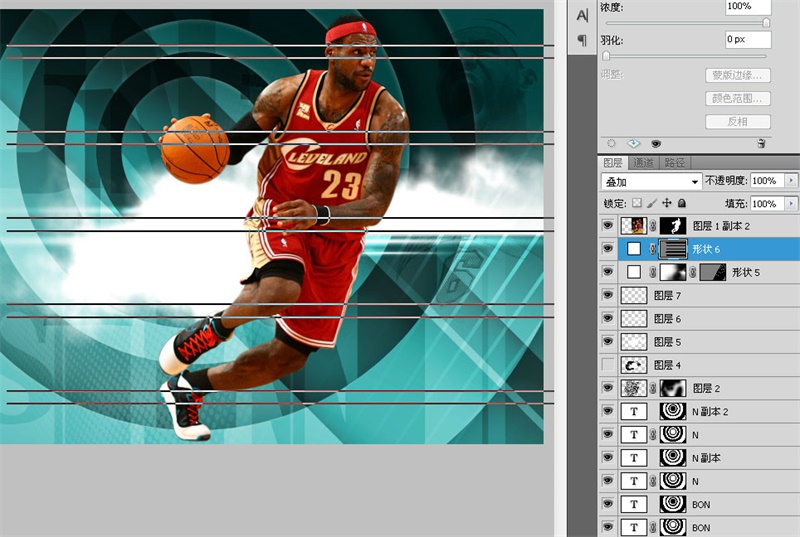Image resolution: width=800 pixels, height=537 pixels.
Task: Show hidden layer 图层 4
Action: pyautogui.click(x=607, y=365)
